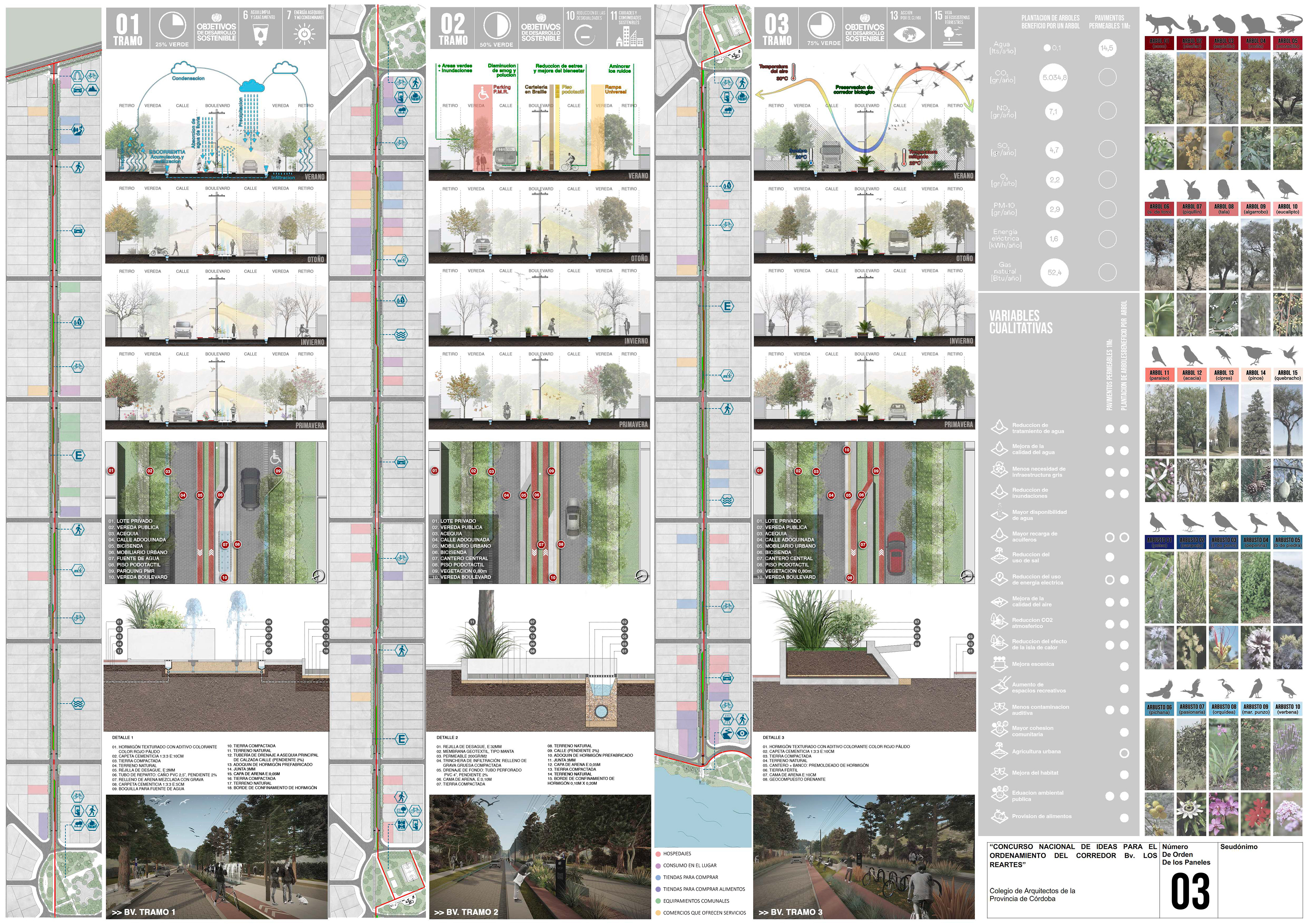Click the sun icon for goal 7

pyautogui.click(x=305, y=35)
